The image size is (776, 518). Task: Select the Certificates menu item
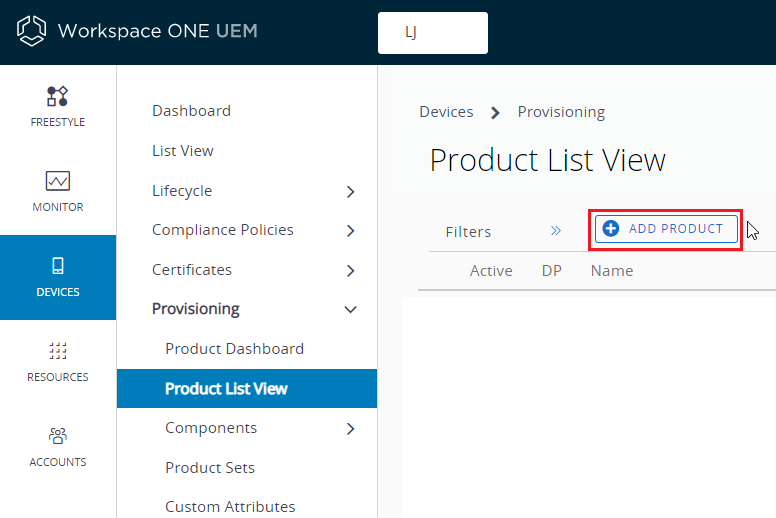coord(192,270)
